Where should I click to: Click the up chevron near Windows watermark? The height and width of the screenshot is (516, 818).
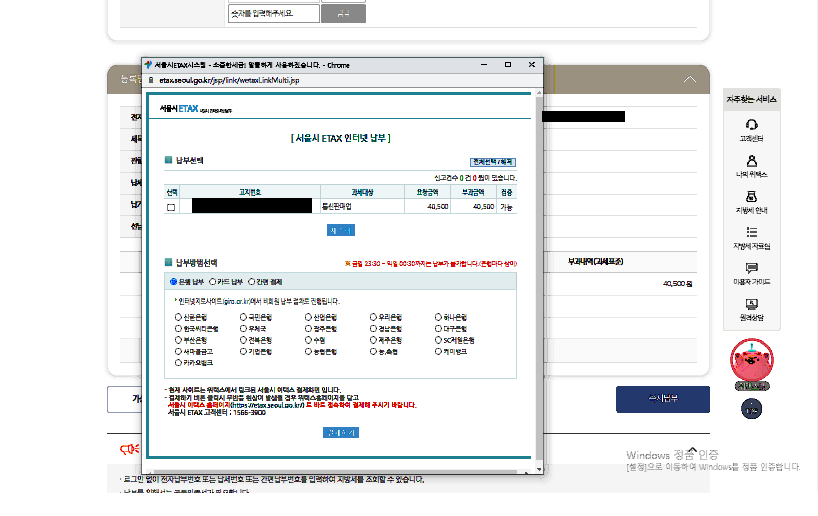point(692,449)
